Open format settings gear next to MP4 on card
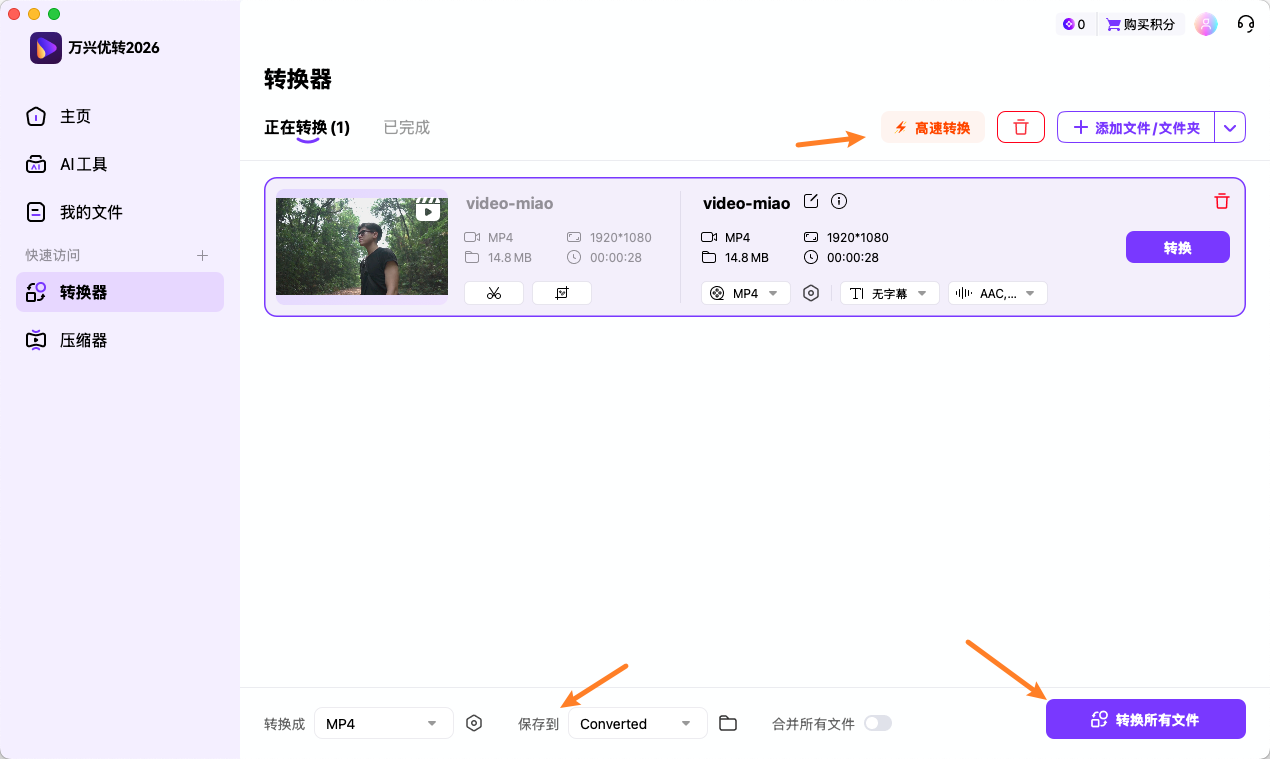Screen dimensions: 1270x759 [811, 293]
